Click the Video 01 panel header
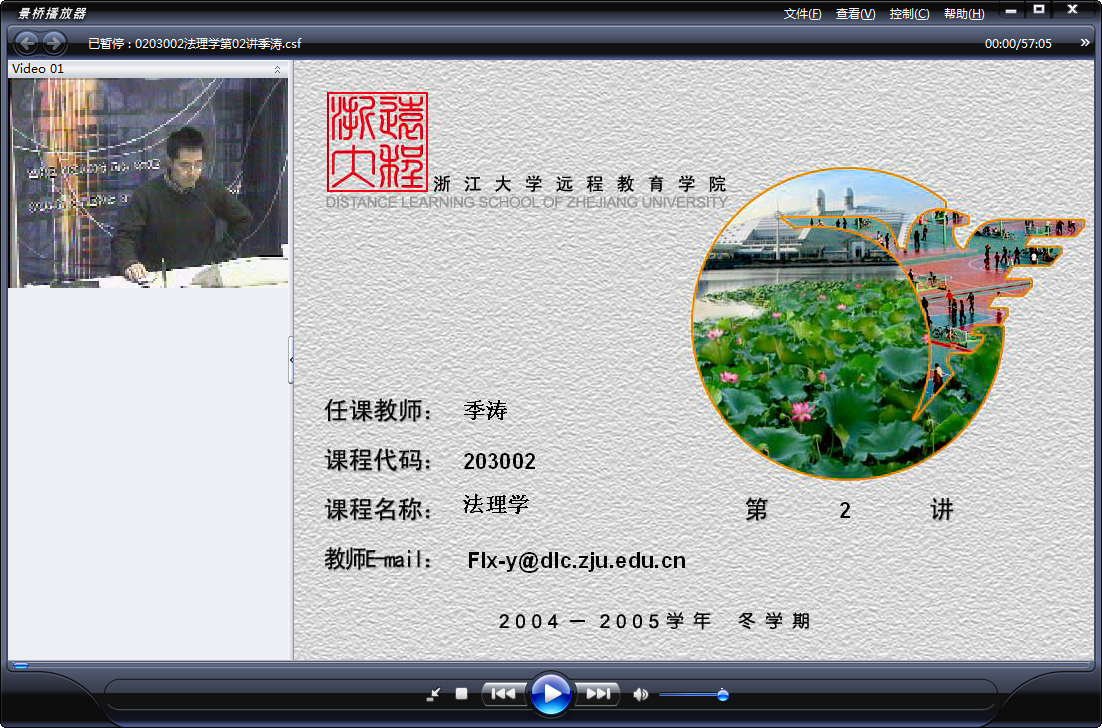Viewport: 1102px width, 728px height. (148, 69)
